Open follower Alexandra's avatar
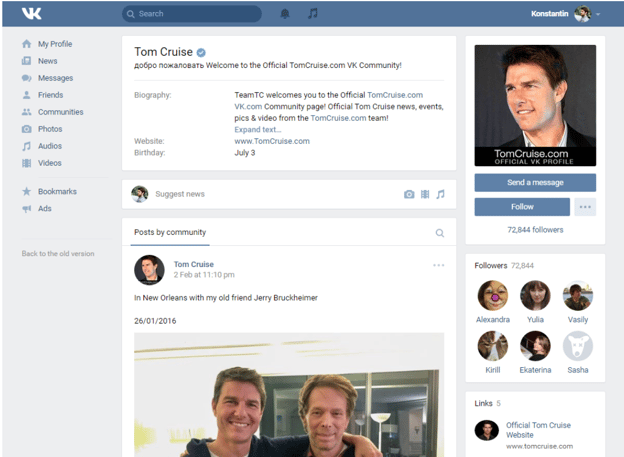Viewport: 624px width, 457px height. pyautogui.click(x=492, y=296)
